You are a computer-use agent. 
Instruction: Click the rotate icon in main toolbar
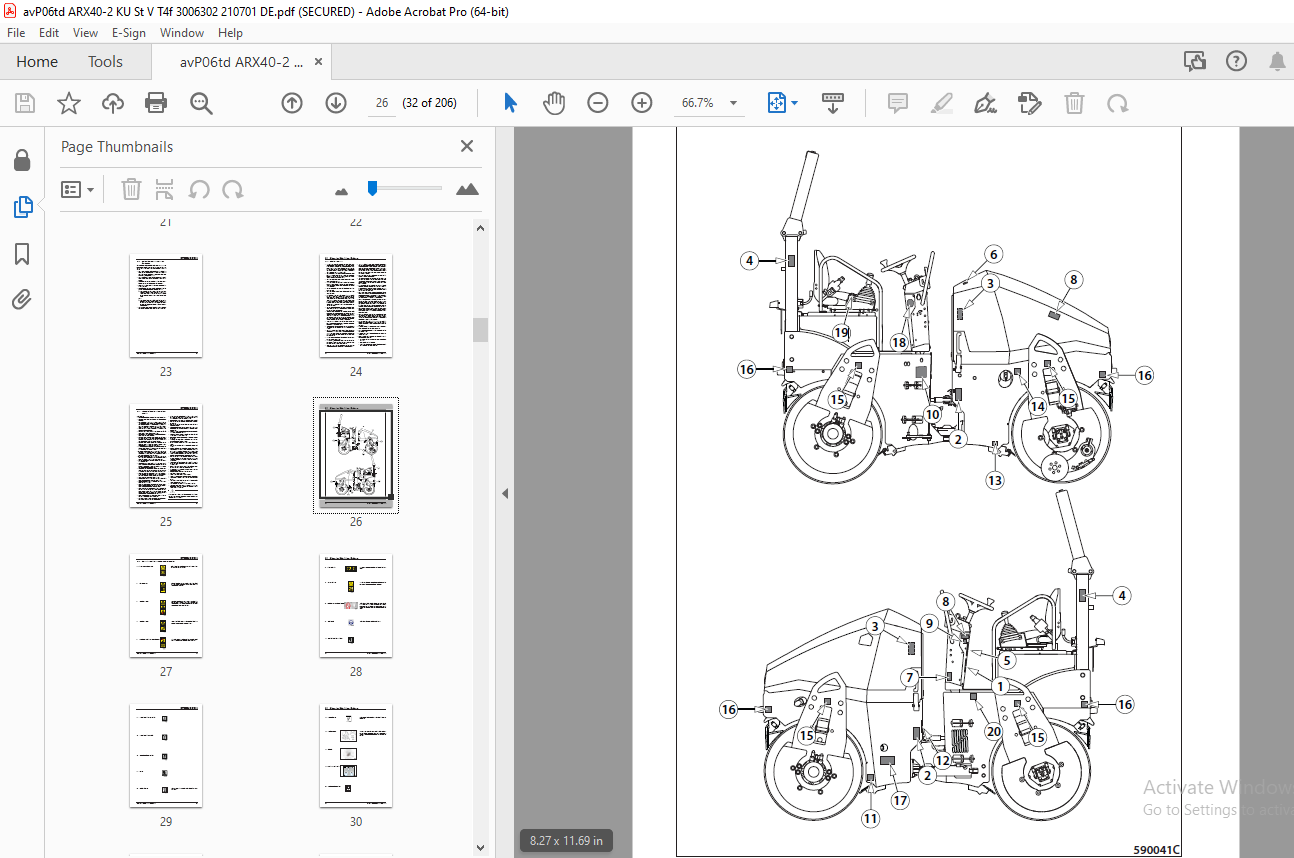(x=1117, y=103)
